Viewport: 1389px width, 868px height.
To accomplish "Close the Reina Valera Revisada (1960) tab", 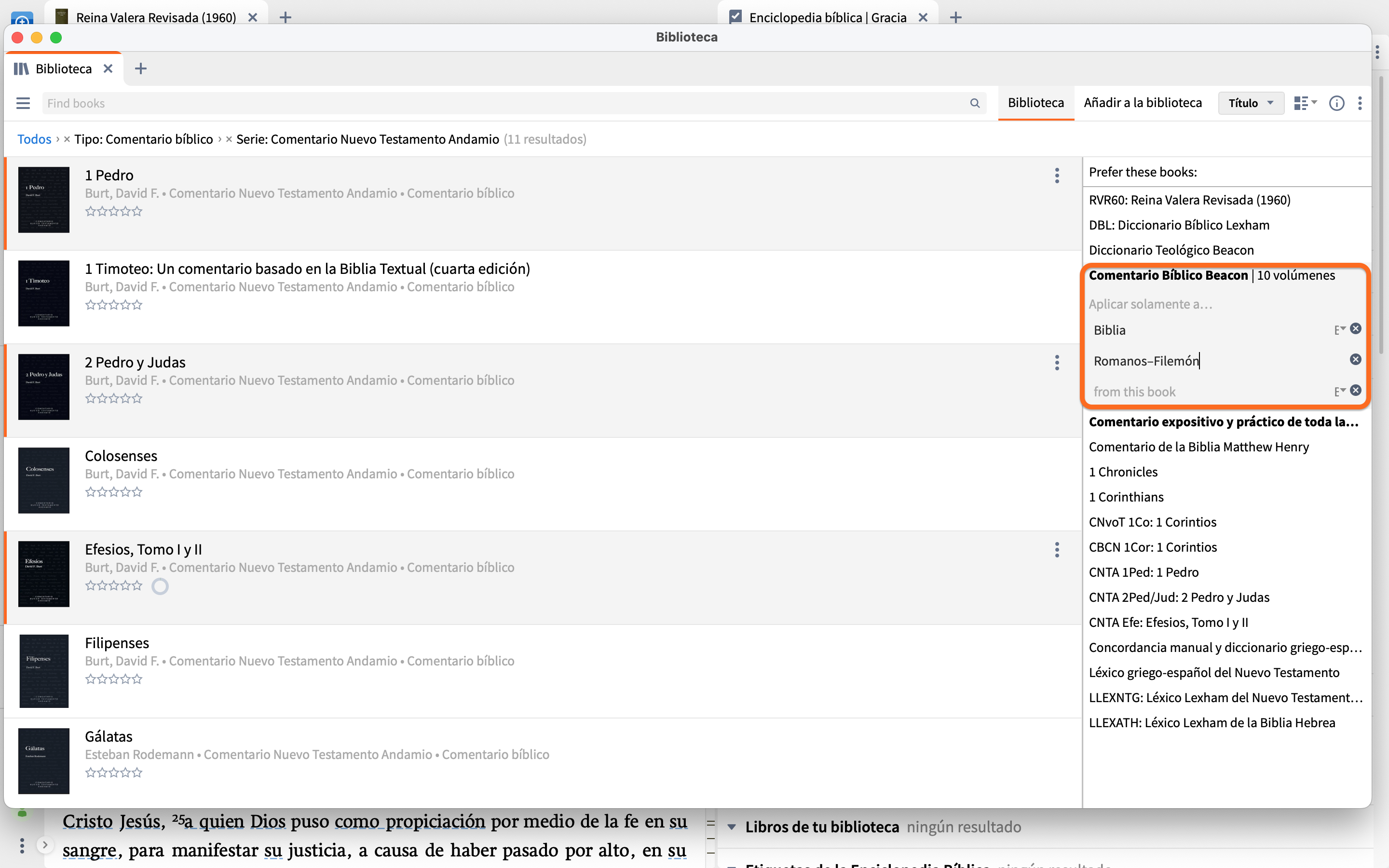I will [x=253, y=17].
